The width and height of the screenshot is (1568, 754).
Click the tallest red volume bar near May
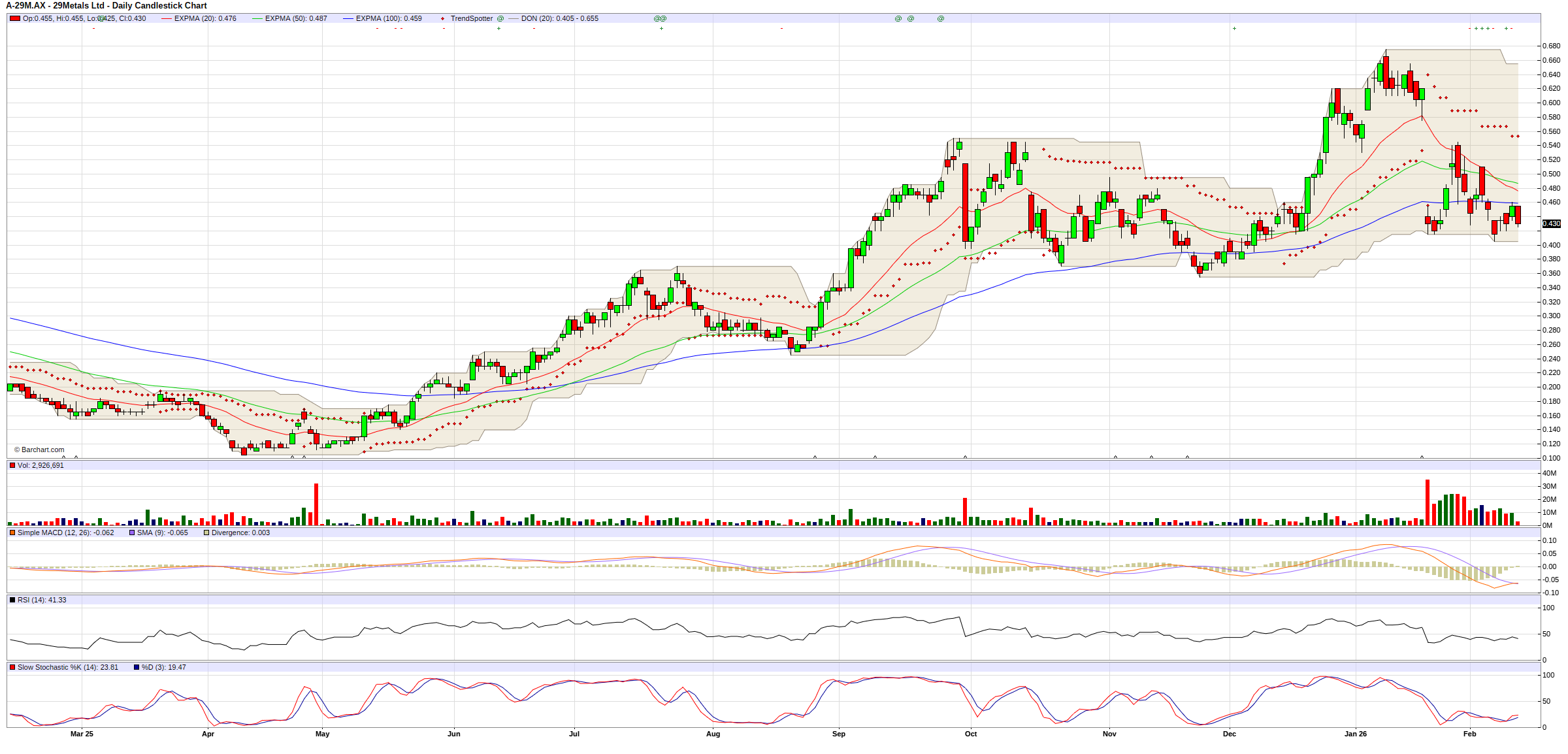click(316, 504)
